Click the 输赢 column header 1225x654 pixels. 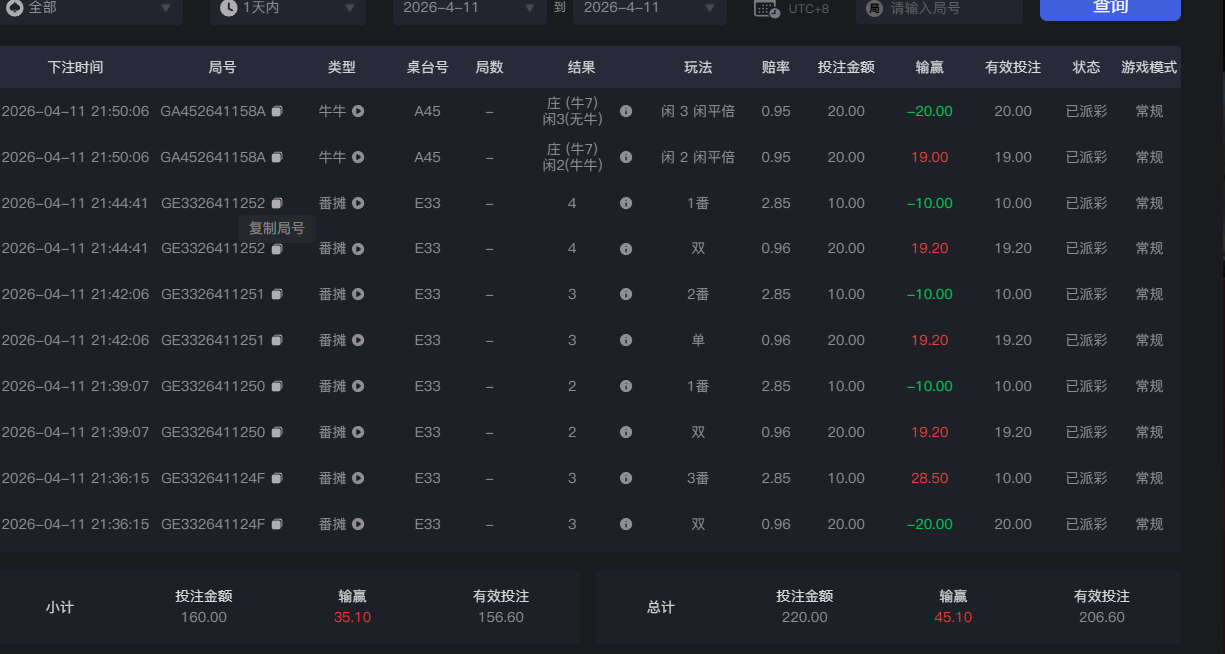point(929,67)
